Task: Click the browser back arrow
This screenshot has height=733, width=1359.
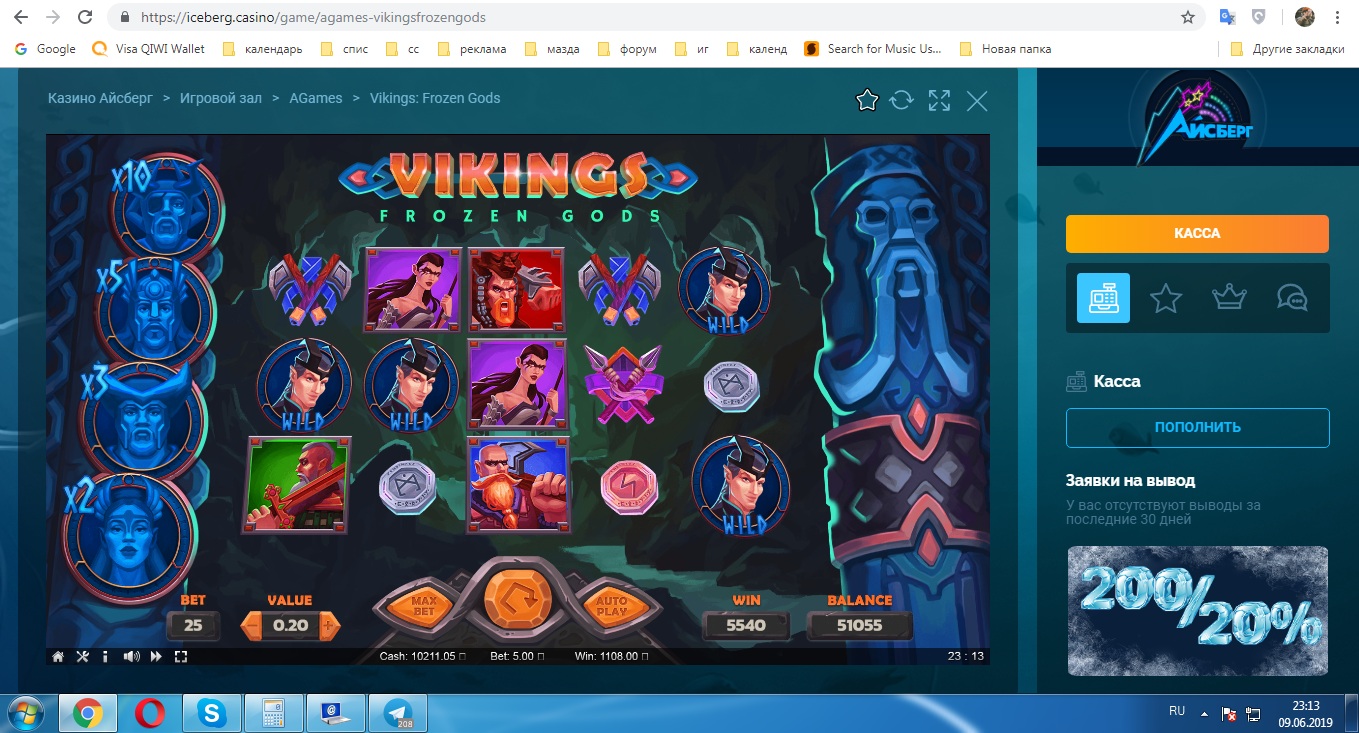Action: [21, 17]
